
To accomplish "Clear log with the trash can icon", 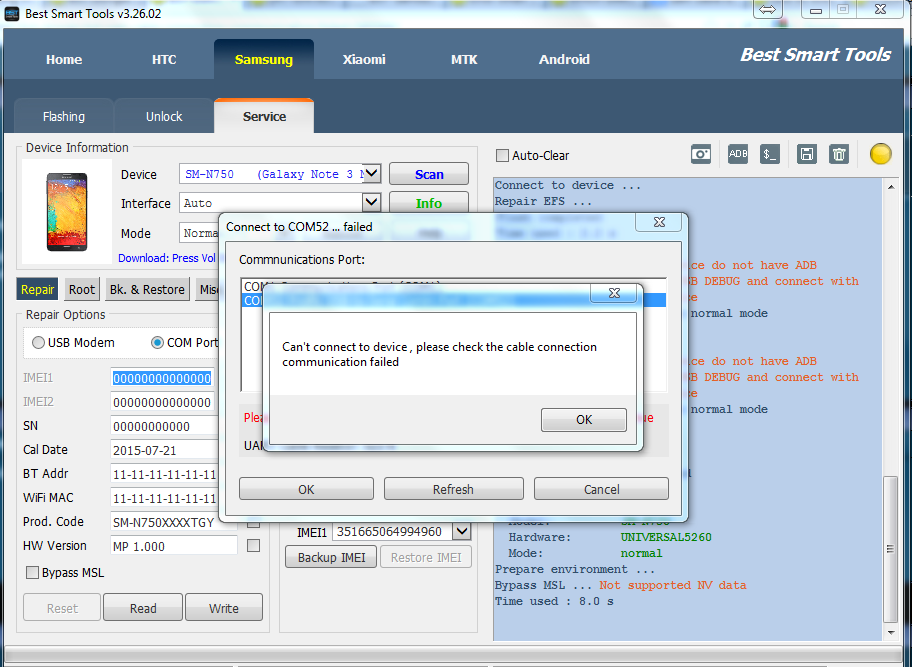I will 839,154.
